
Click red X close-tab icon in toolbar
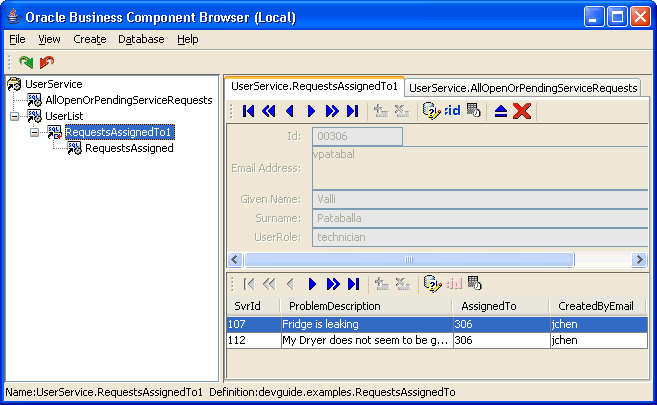pyautogui.click(x=522, y=111)
